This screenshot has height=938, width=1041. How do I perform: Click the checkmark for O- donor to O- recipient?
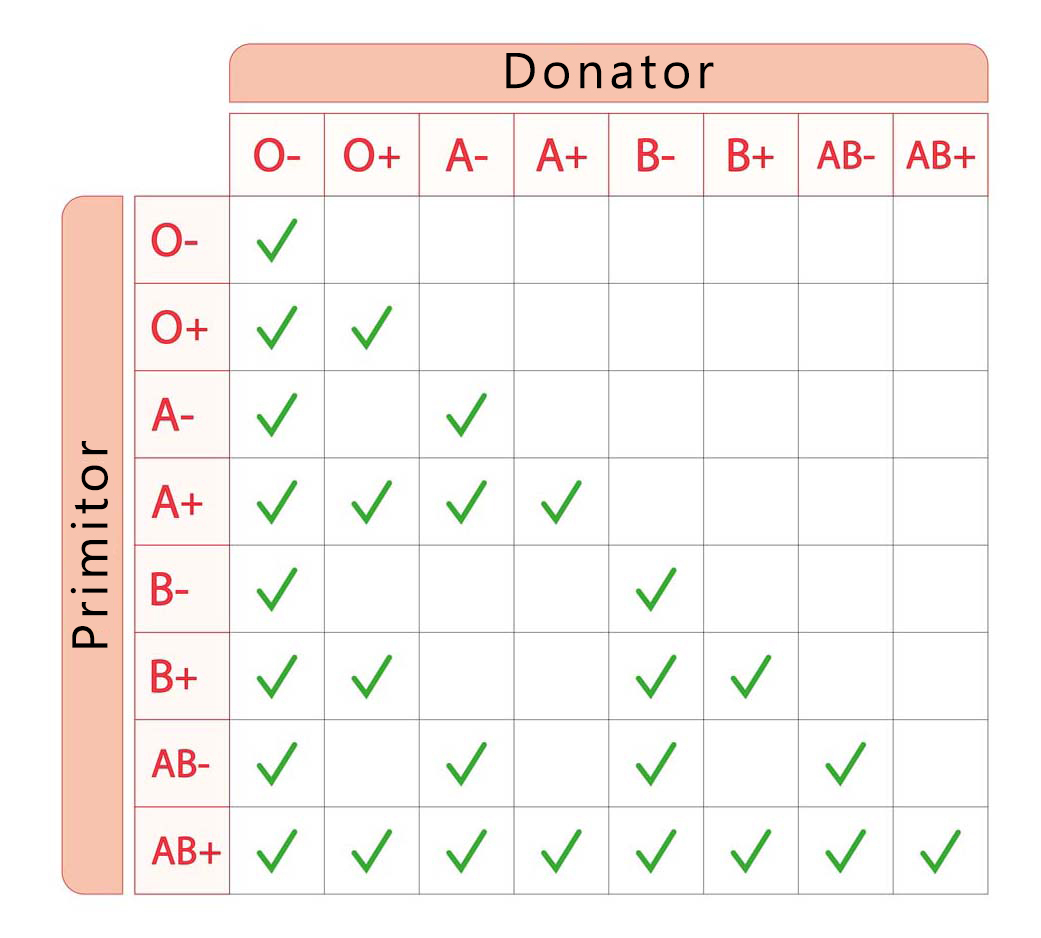[277, 241]
